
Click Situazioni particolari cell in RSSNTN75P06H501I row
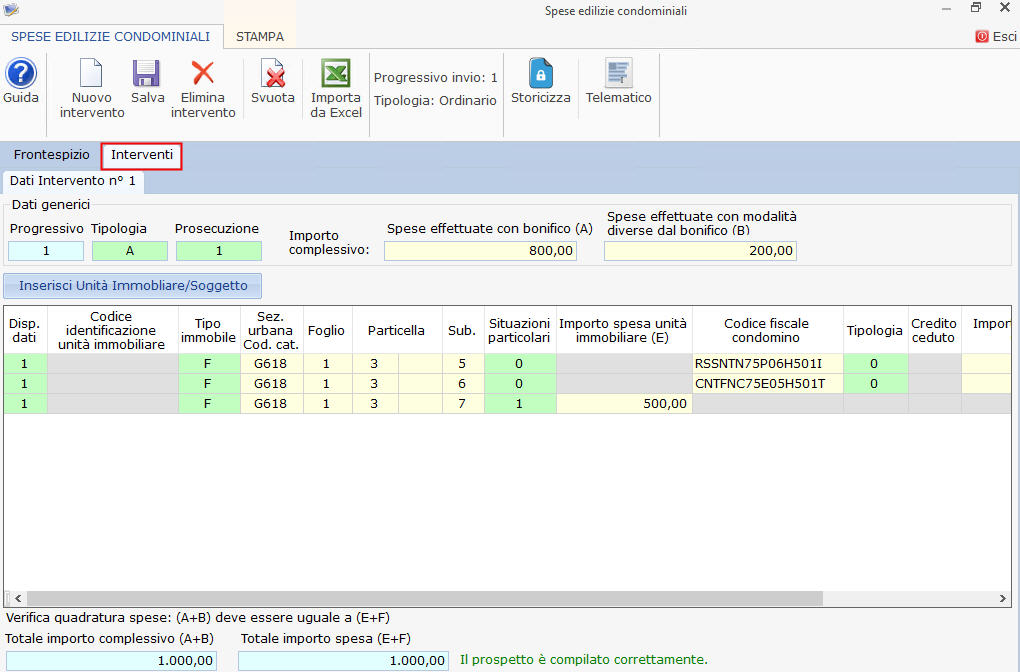[x=519, y=364]
